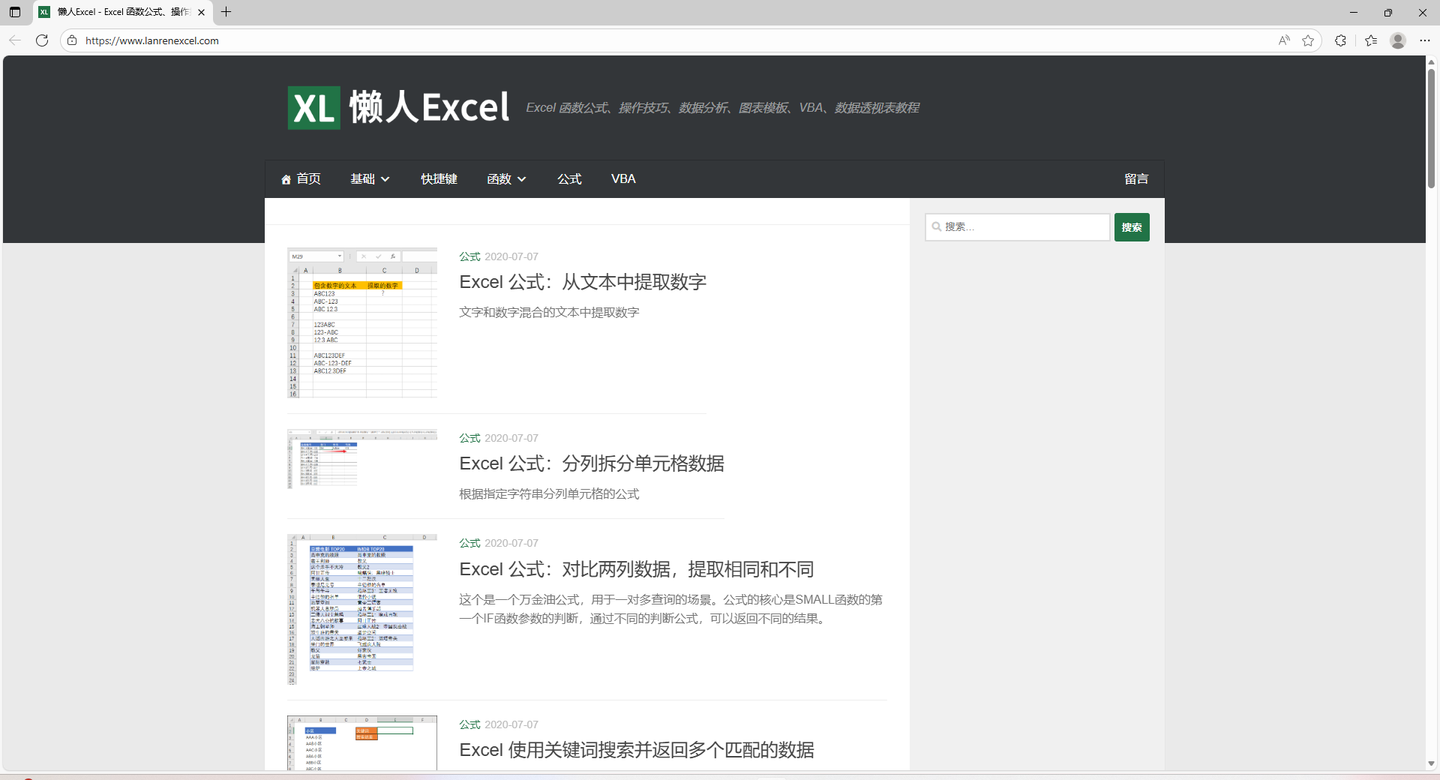Select the 懒人Excel browser tab
Screen dimensions: 1440x780
tap(122, 12)
